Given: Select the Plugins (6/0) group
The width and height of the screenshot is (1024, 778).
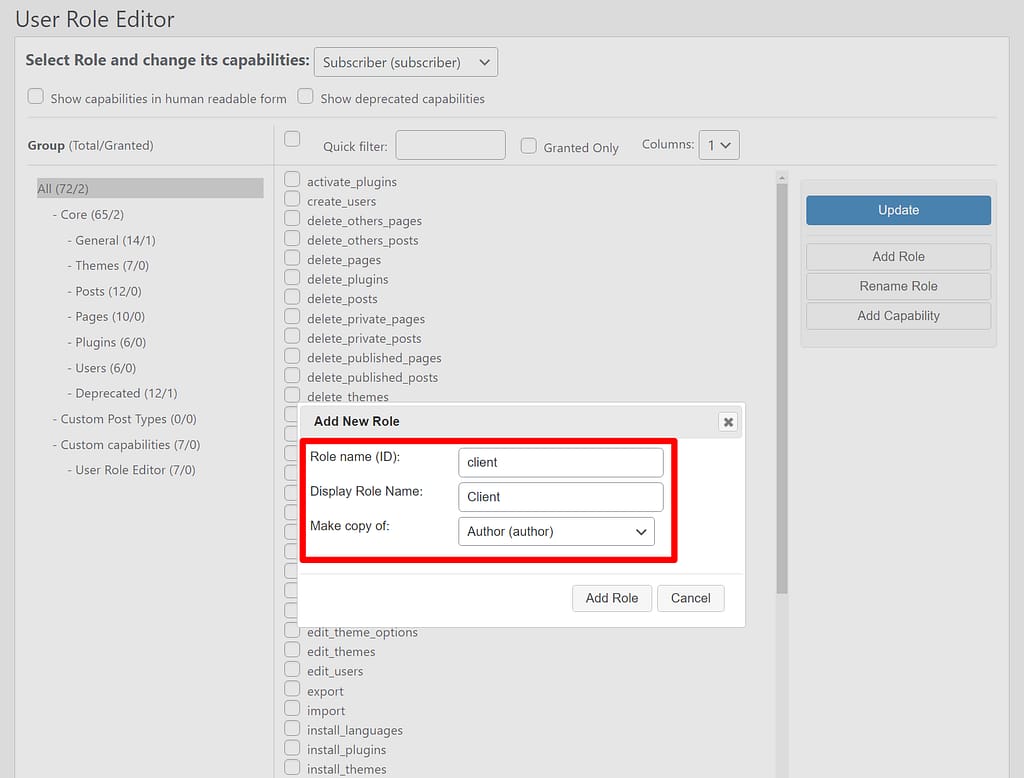Looking at the screenshot, I should click(110, 342).
